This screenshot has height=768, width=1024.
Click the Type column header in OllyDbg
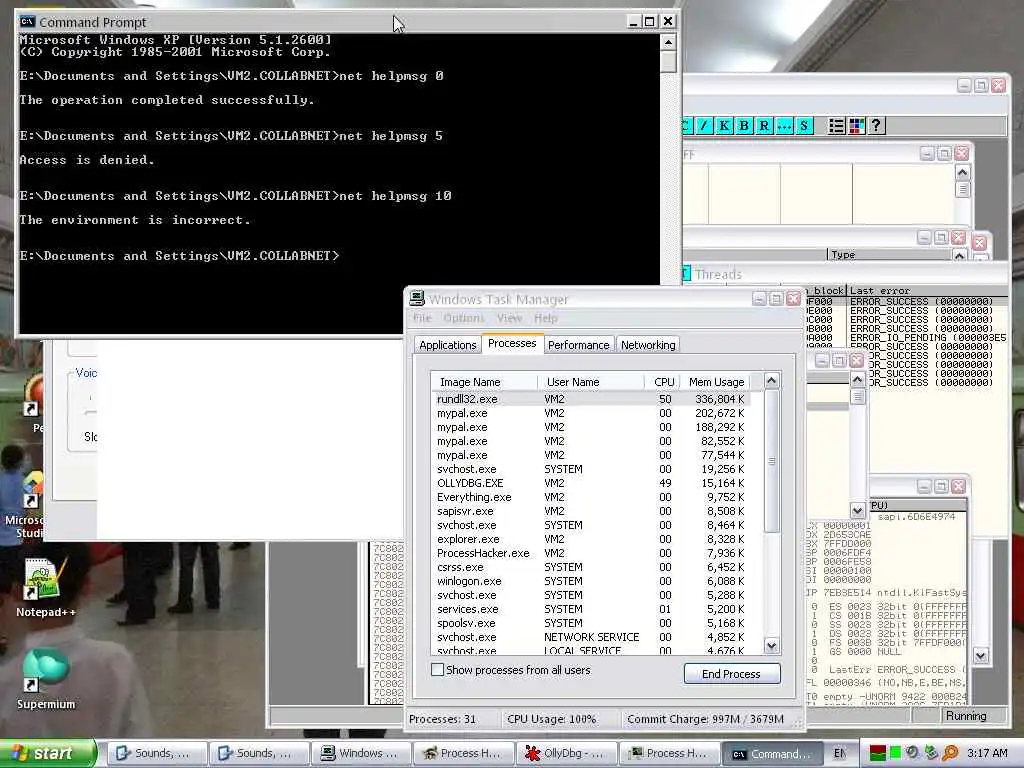888,255
